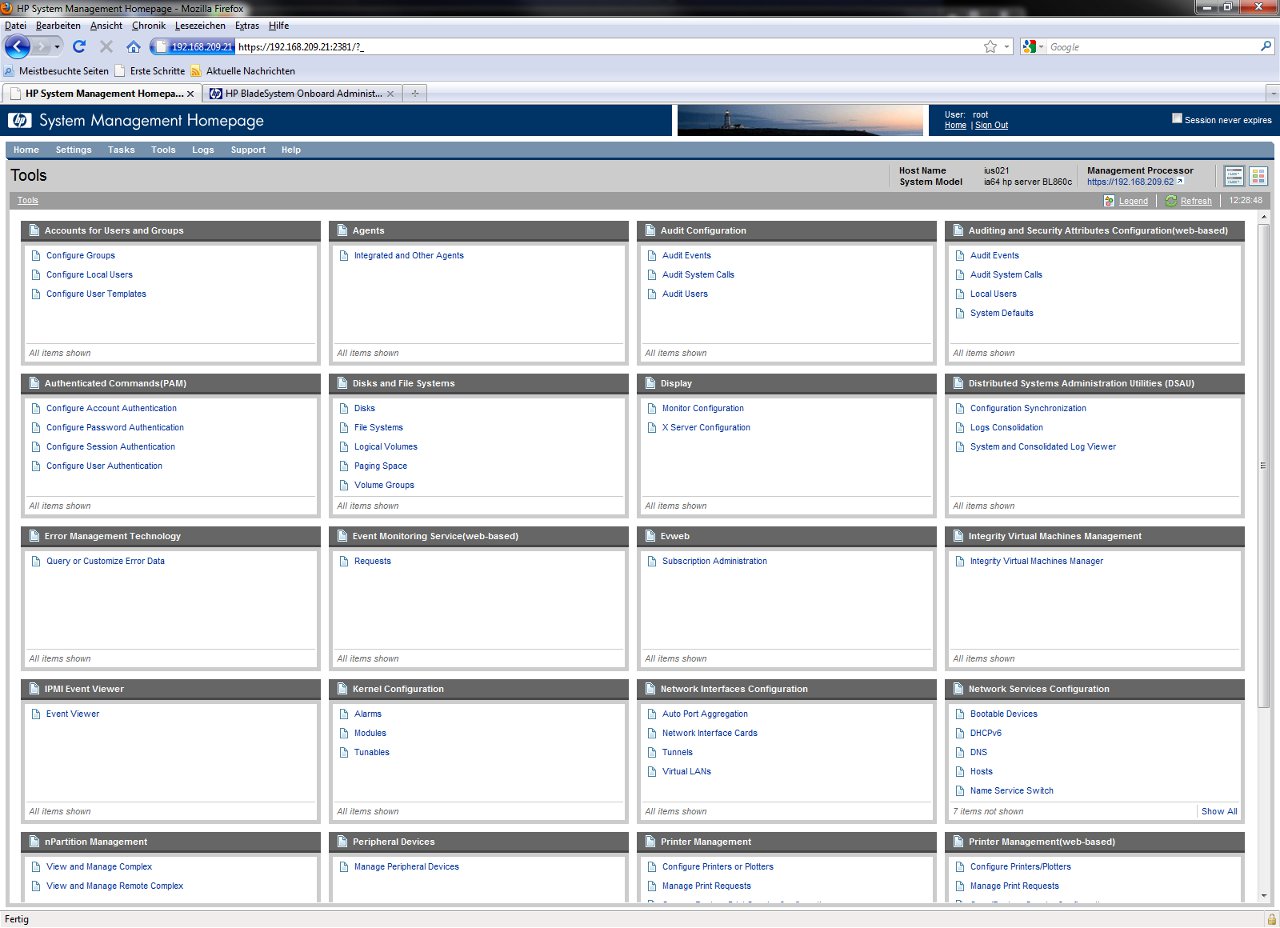The height and width of the screenshot is (928, 1280).
Task: Open the Lesezeichen menu
Action: 200,25
